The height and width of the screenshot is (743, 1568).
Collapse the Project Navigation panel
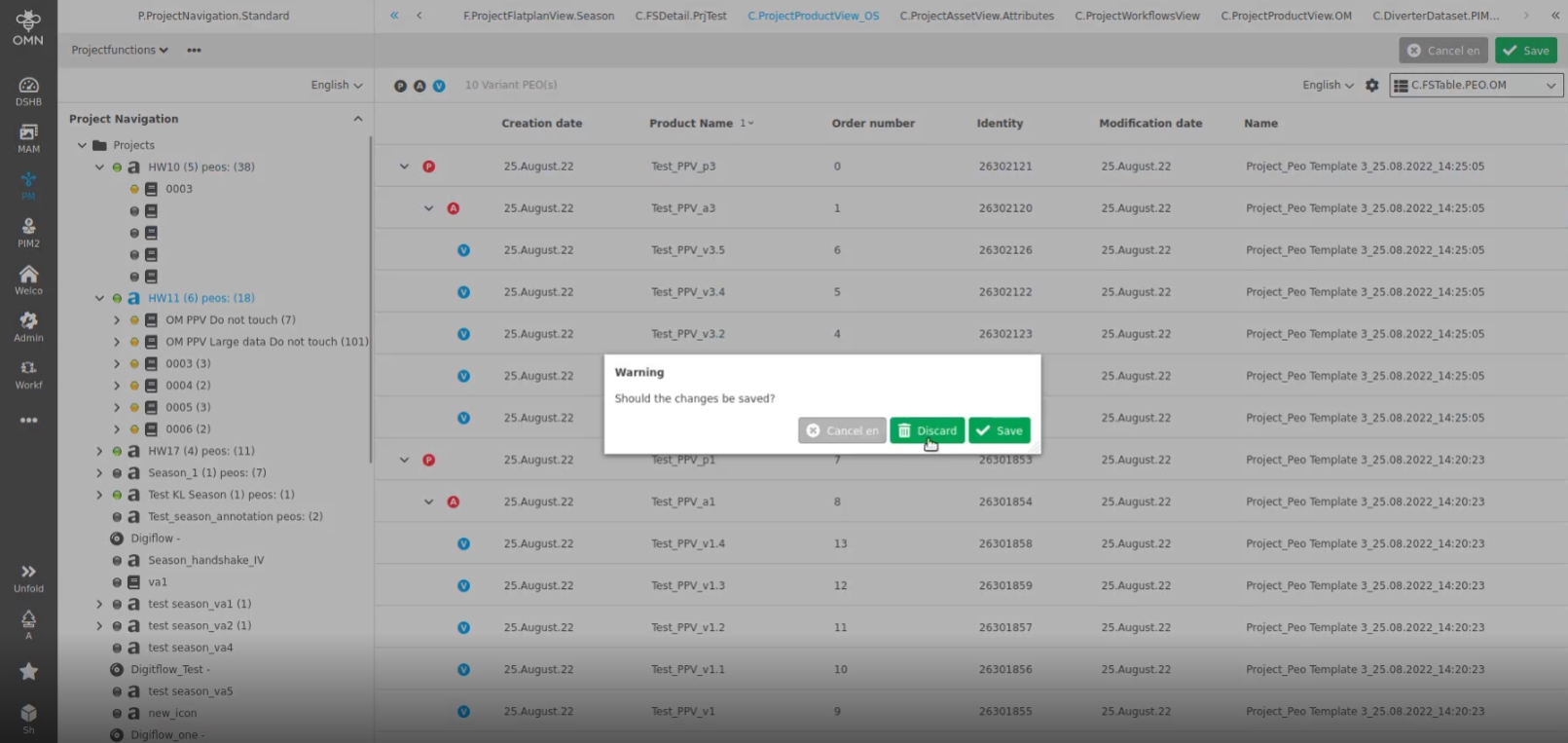357,119
